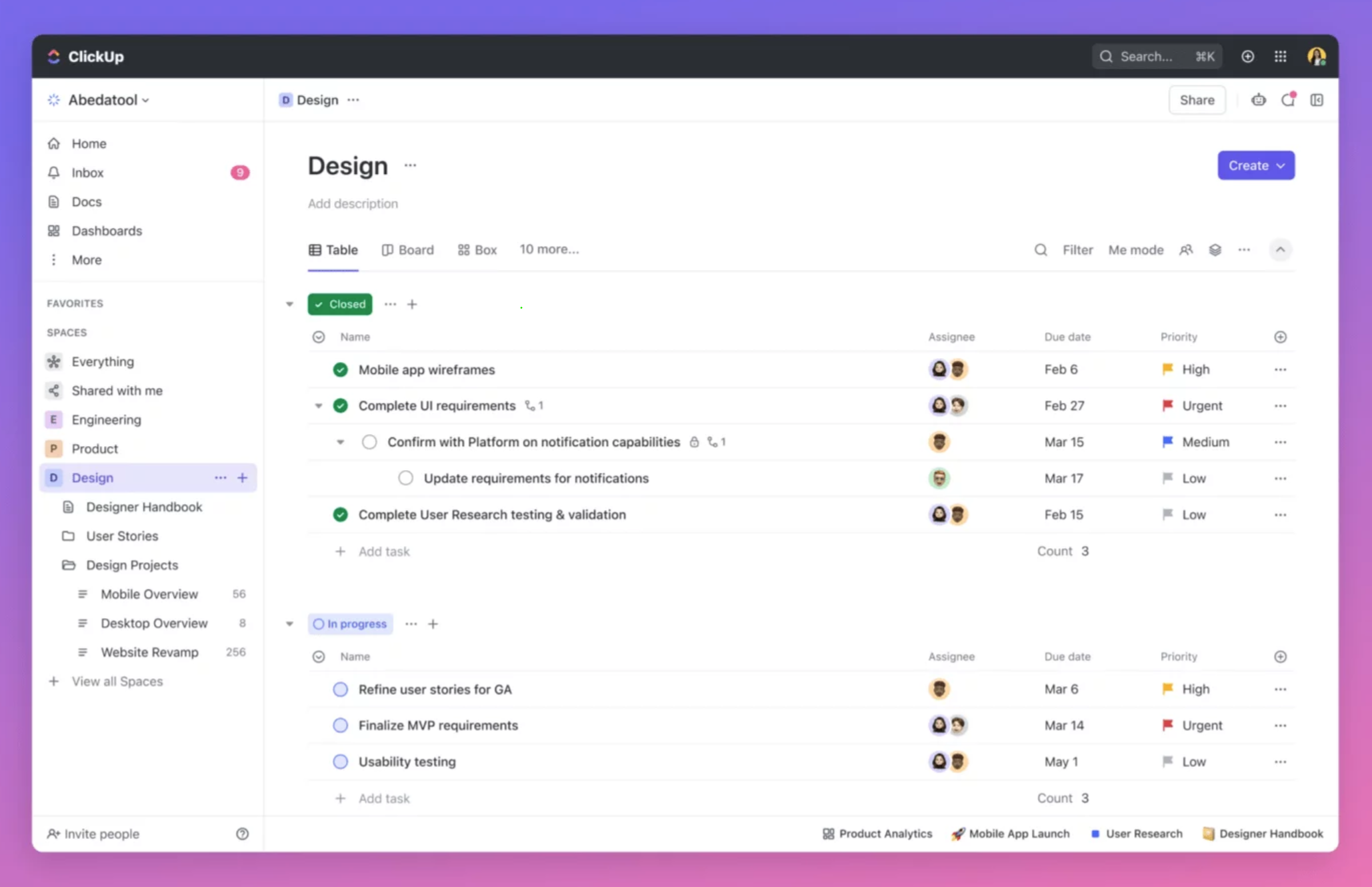This screenshot has height=887, width=1372.
Task: Click the Filter icon in toolbar
Action: pos(1076,249)
